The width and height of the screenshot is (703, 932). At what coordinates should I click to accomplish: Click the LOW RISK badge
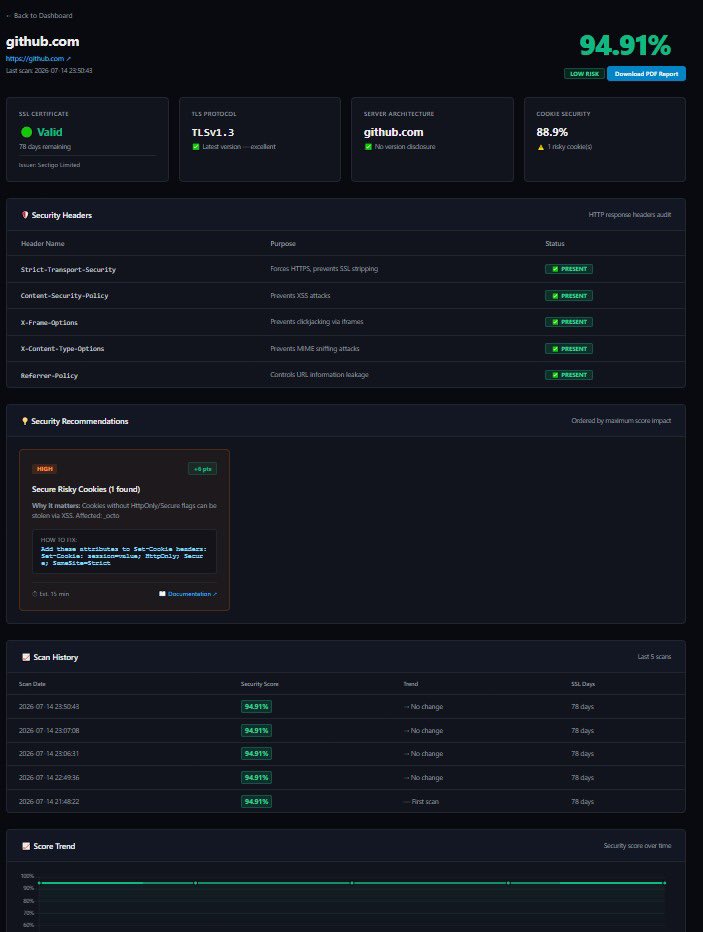584,74
